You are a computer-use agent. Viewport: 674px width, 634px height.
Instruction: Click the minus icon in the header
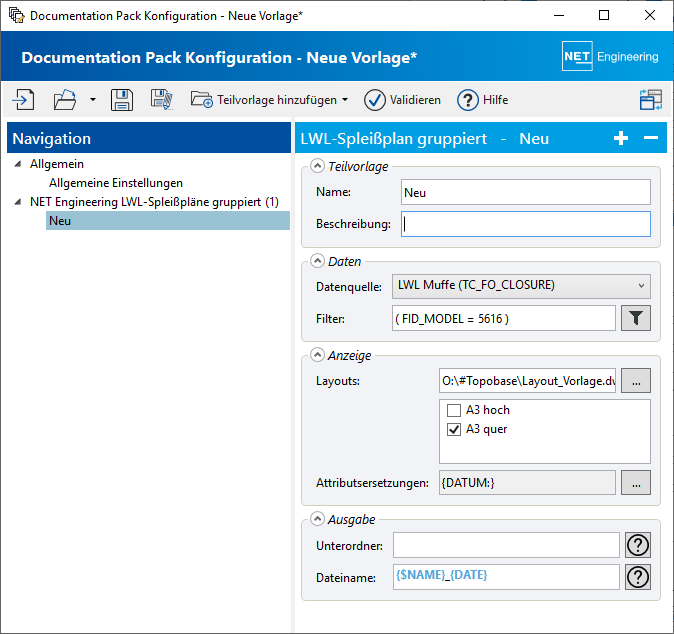(x=650, y=139)
